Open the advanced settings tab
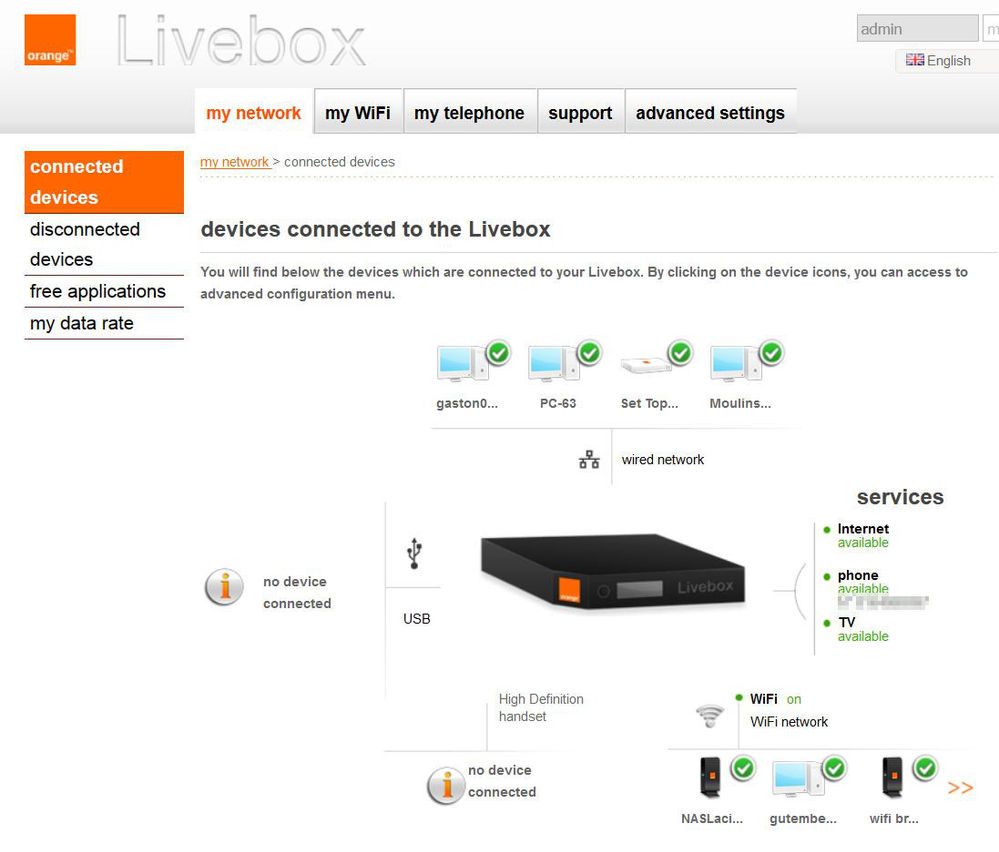The image size is (999, 852). [710, 113]
